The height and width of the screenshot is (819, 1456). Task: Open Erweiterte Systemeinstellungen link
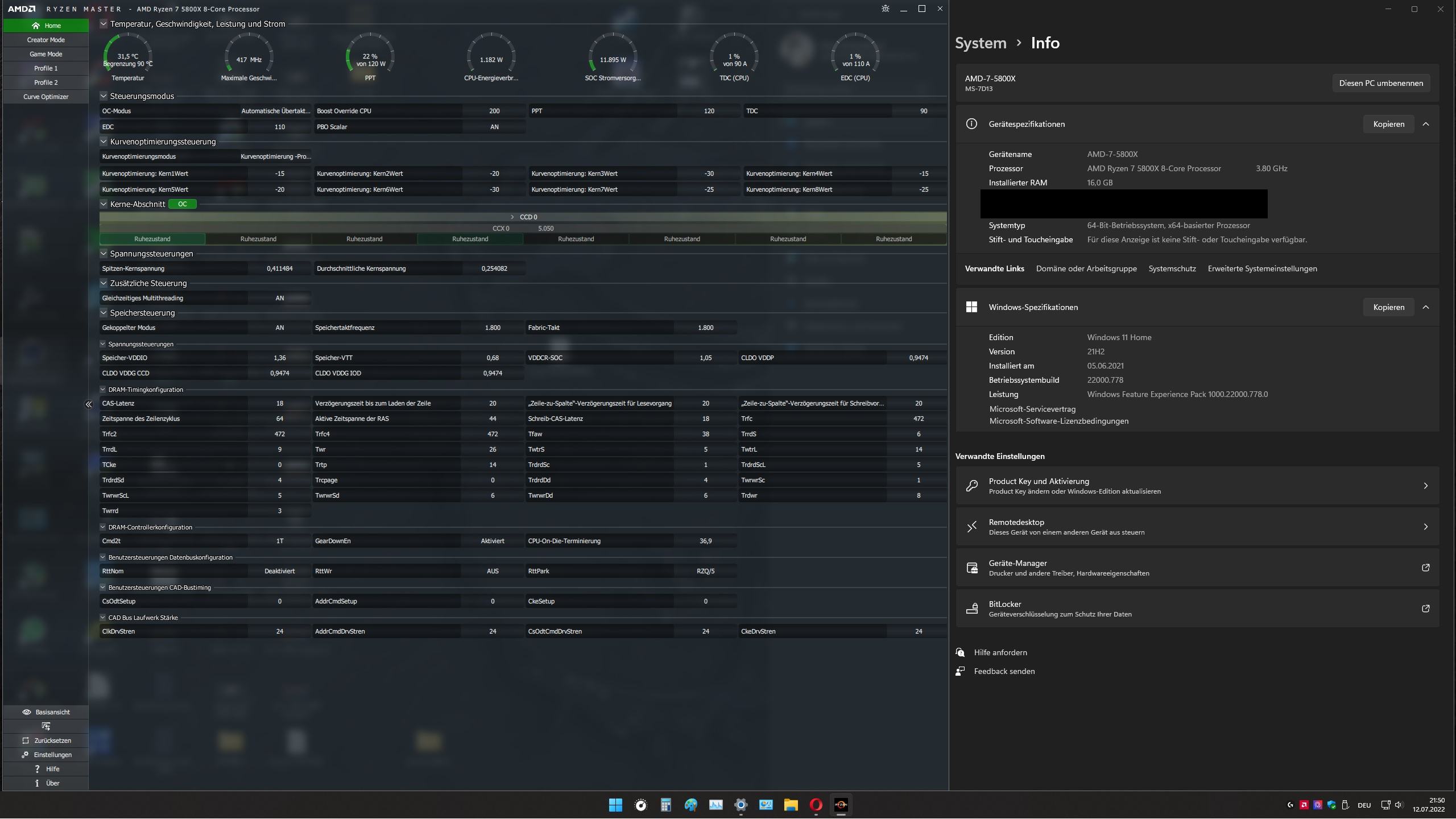1262,268
